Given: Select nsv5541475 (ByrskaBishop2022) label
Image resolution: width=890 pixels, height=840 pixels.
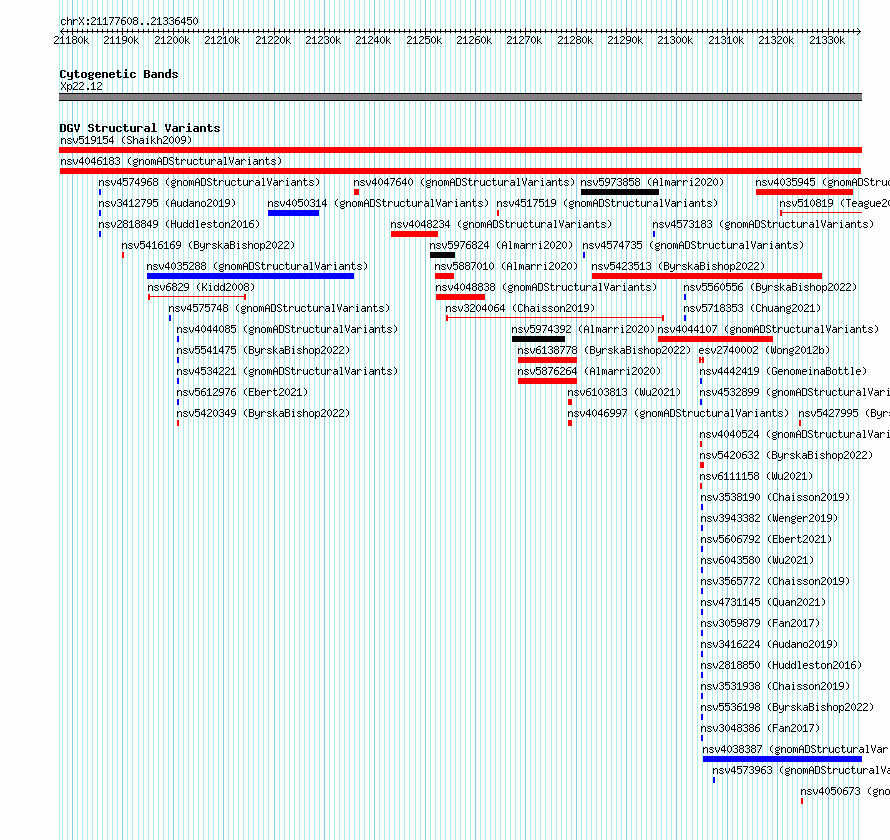Looking at the screenshot, I should [263, 350].
